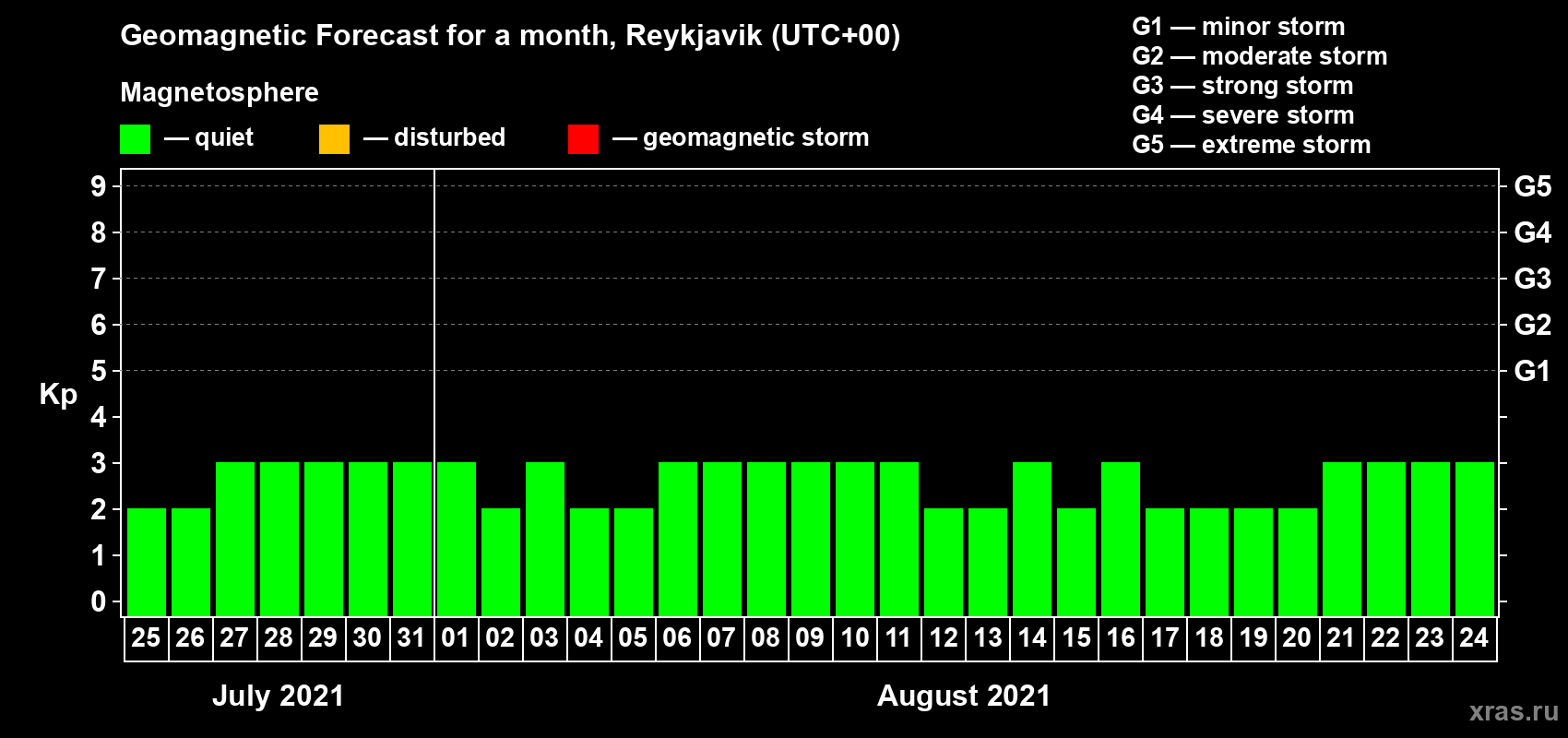This screenshot has height=738, width=1568.
Task: Click date cell 05 on the axis
Action: [x=633, y=638]
